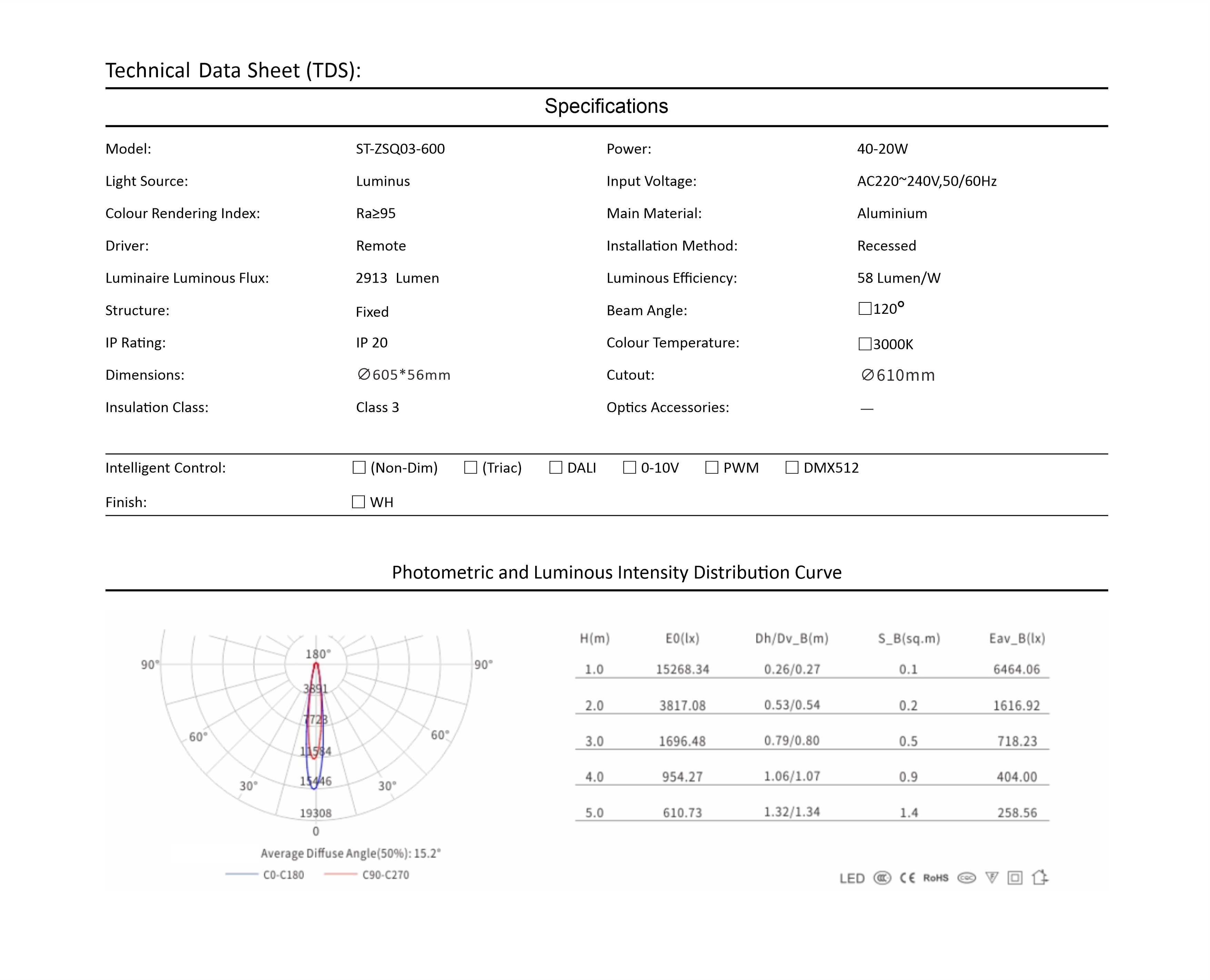Click the CQC oval certification icon
This screenshot has width=1210, height=980.
pyautogui.click(x=966, y=878)
